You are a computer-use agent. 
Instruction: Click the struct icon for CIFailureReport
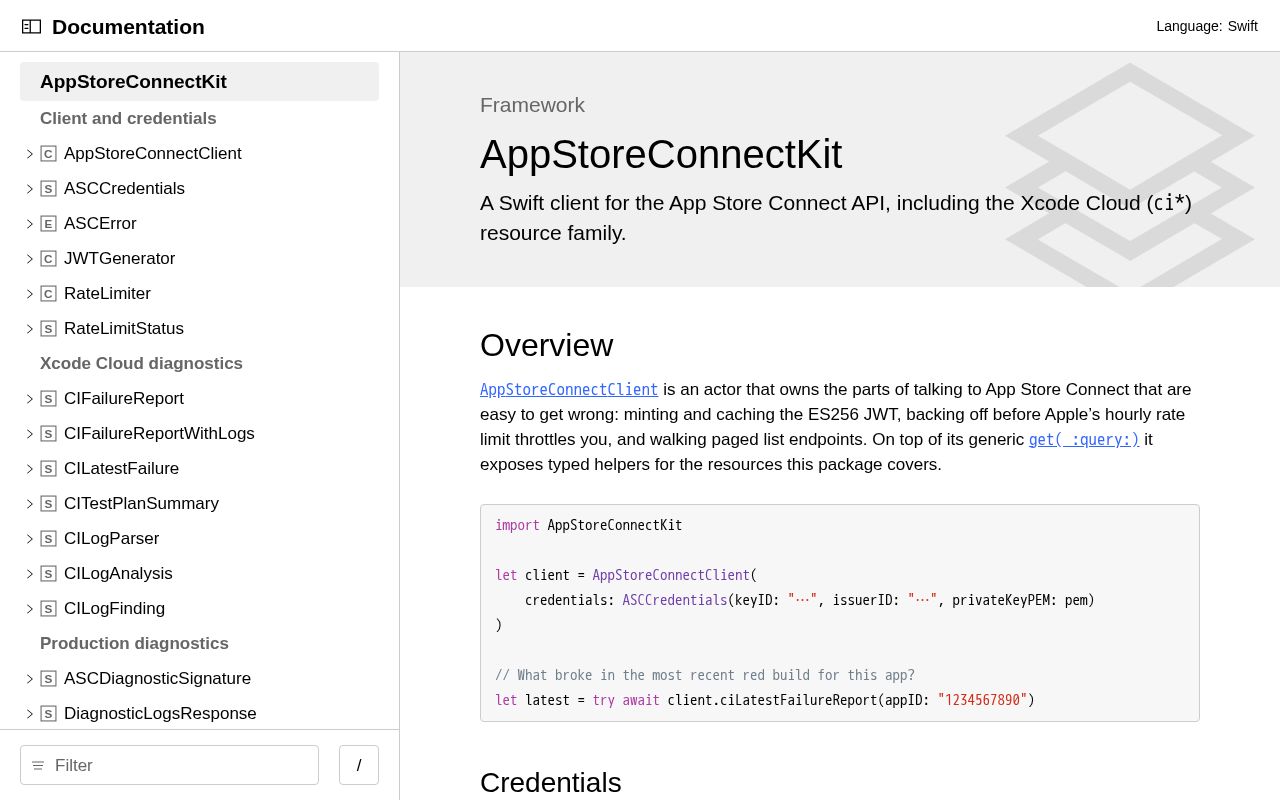click(48, 399)
